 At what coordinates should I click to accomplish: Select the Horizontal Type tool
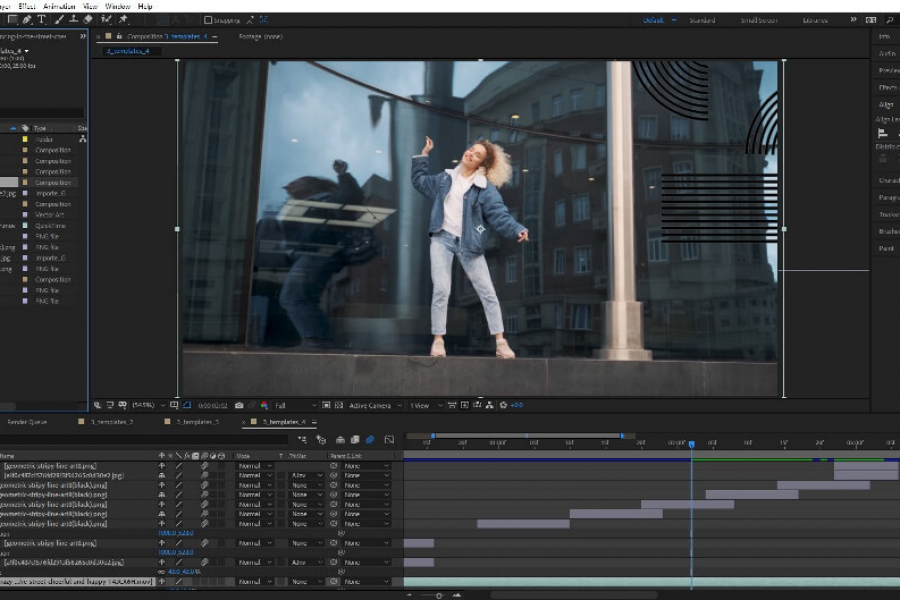pyautogui.click(x=41, y=19)
